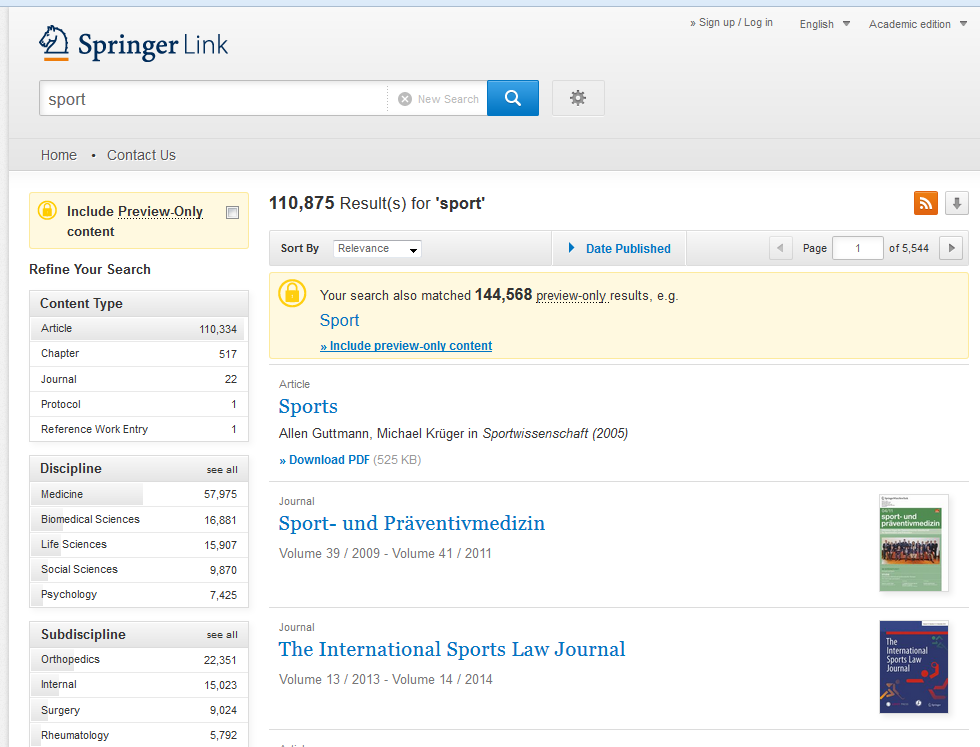Viewport: 980px width, 747px height.
Task: Tick the Include Preview-Only content checkbox
Action: pyautogui.click(x=232, y=213)
